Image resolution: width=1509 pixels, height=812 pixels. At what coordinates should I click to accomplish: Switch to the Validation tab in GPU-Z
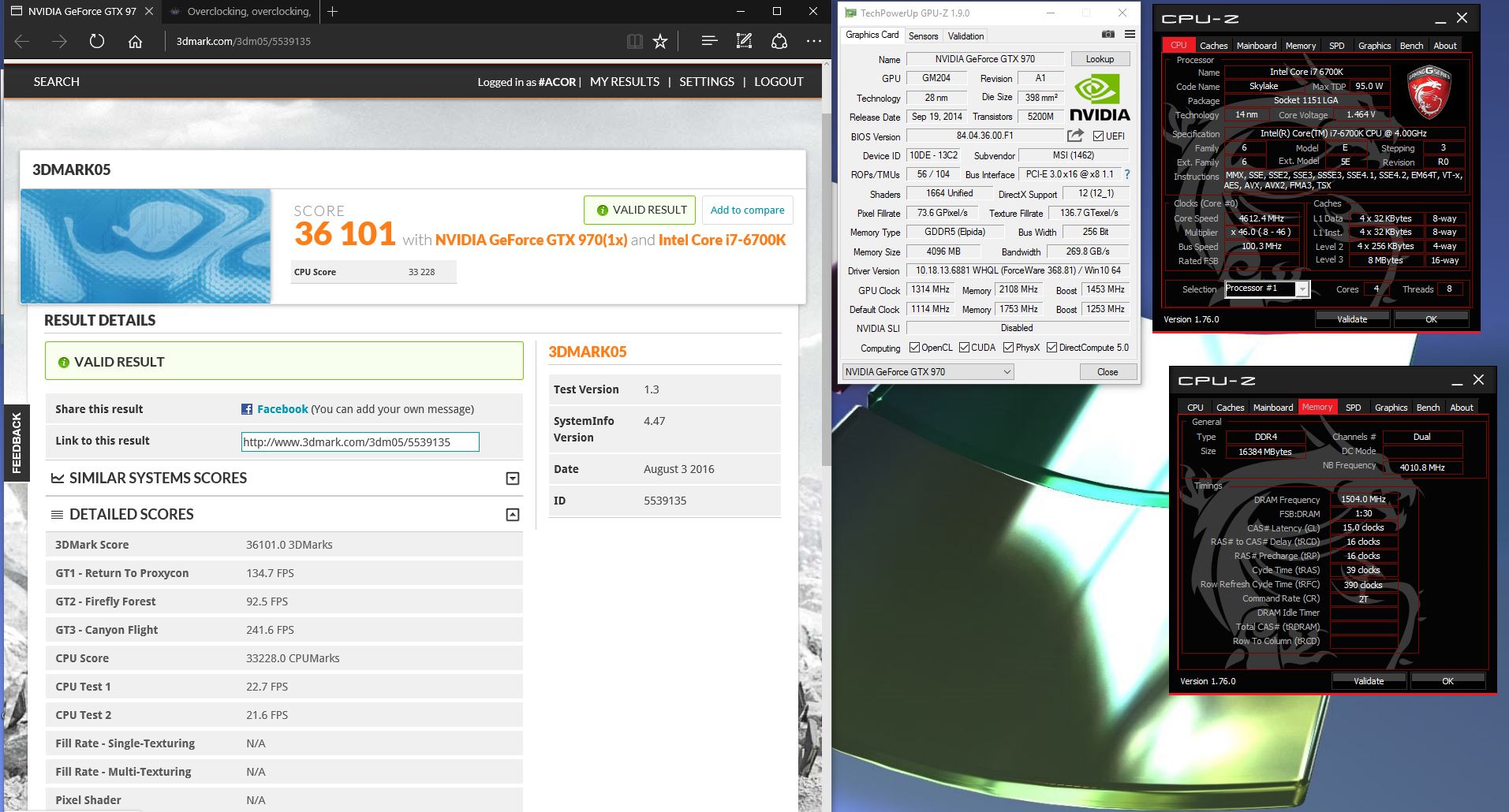click(x=966, y=36)
